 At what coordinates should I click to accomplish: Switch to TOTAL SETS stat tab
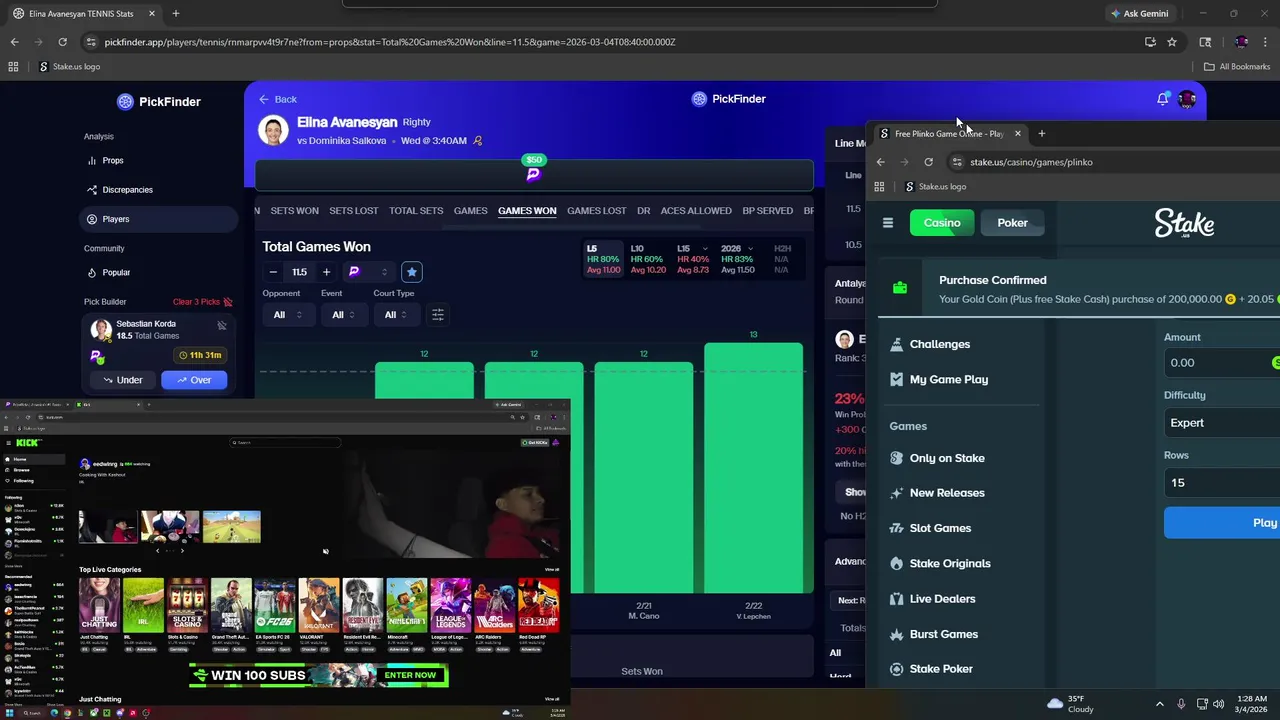pyautogui.click(x=416, y=211)
